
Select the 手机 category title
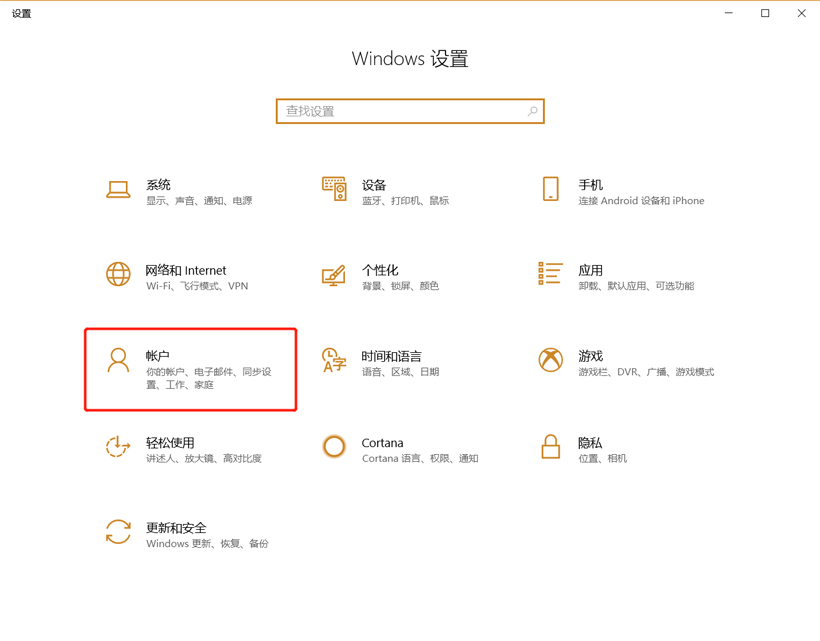click(x=590, y=185)
